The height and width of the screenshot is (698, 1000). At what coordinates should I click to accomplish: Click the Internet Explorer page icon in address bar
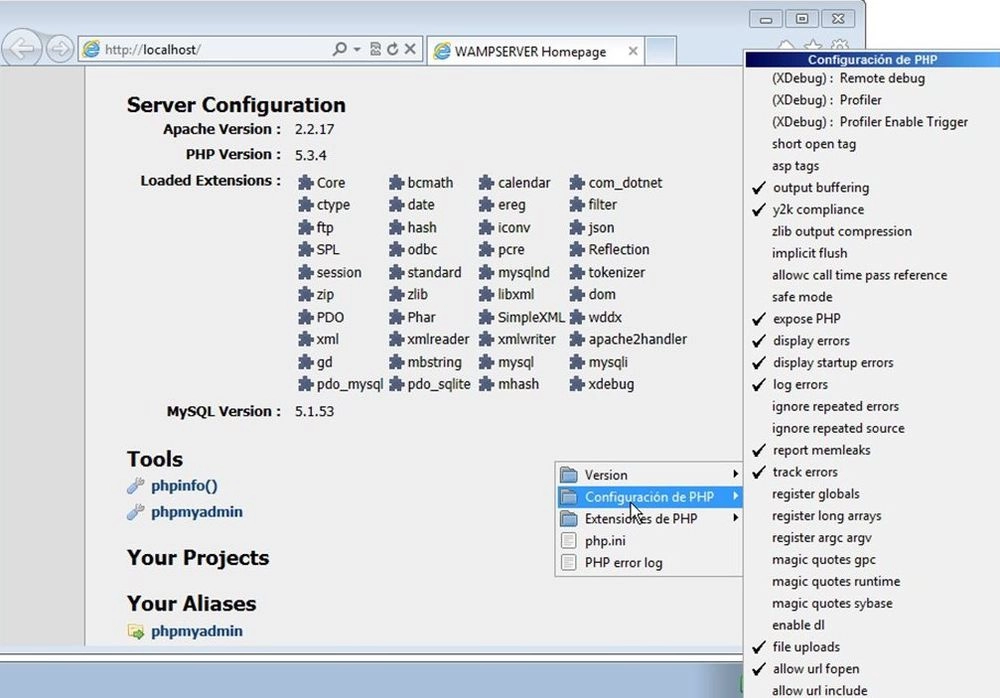[x=91, y=49]
